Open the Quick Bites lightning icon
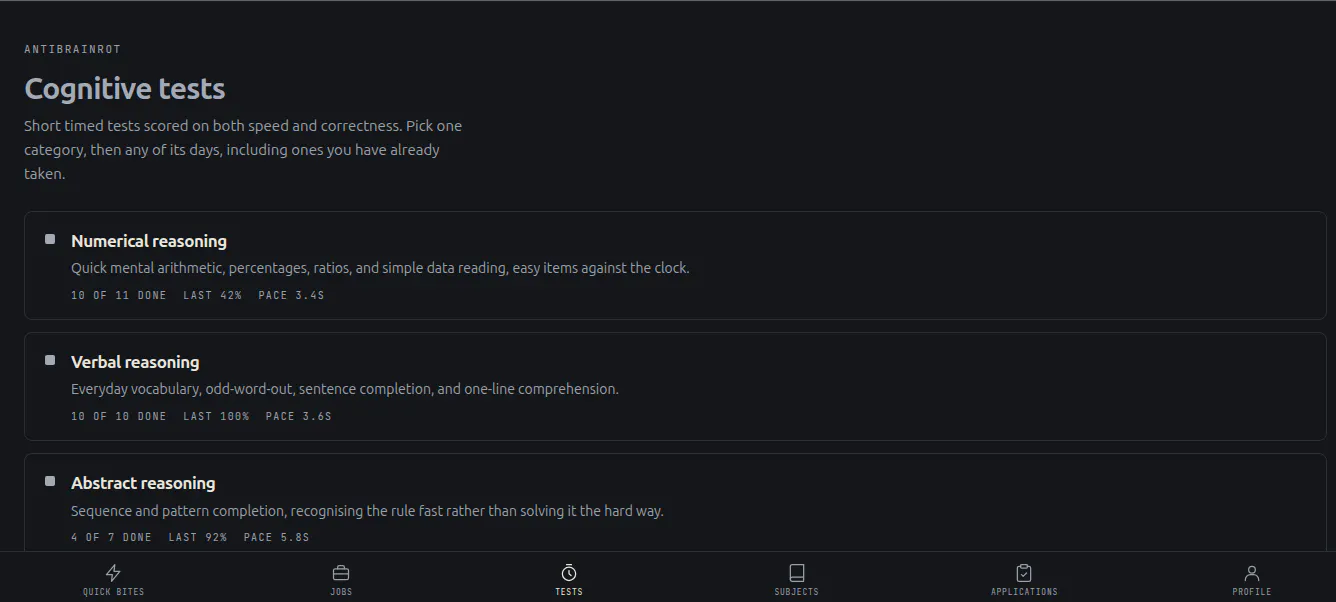The width and height of the screenshot is (1336, 602). (113, 573)
